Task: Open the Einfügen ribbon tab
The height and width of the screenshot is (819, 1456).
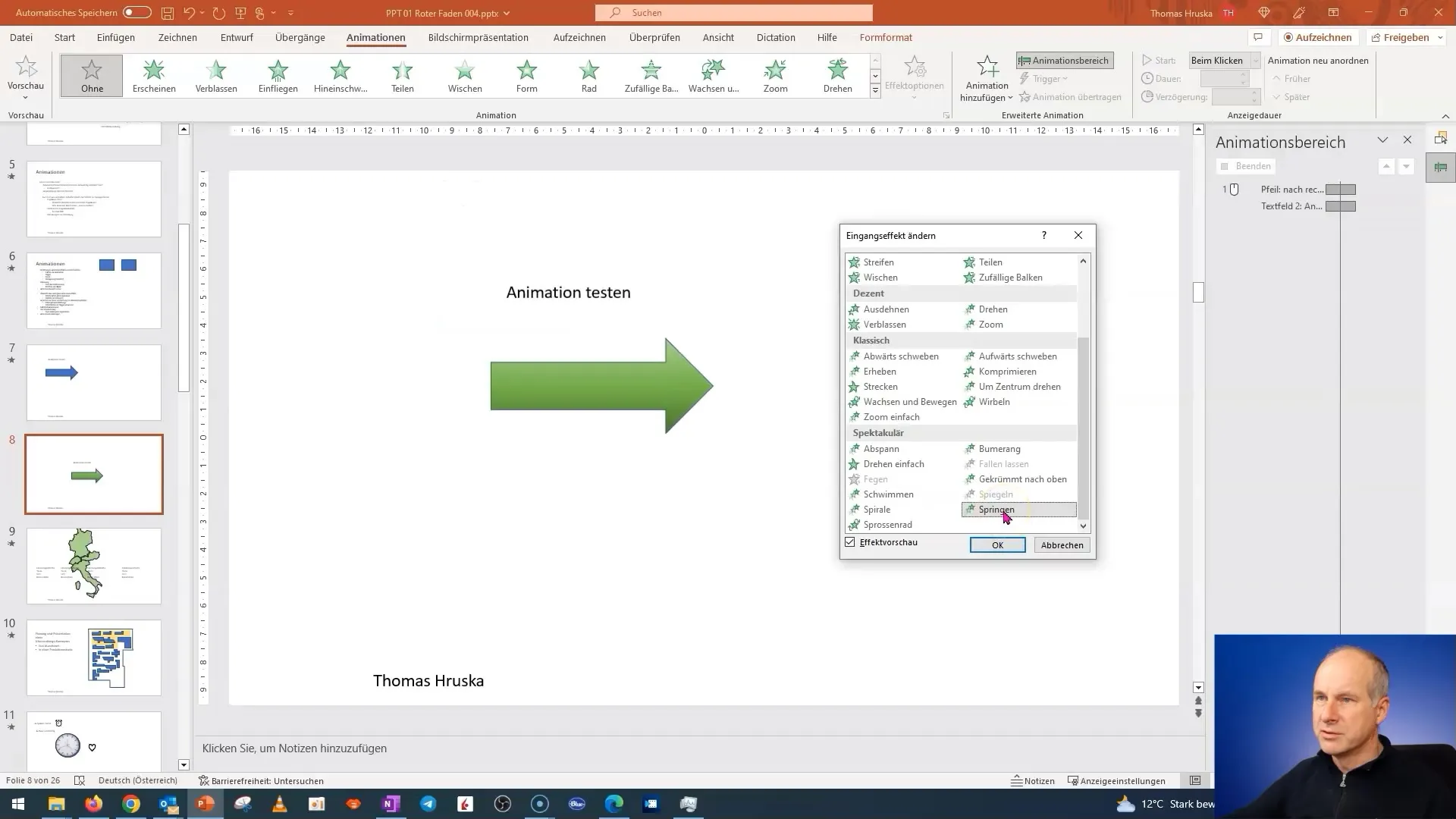Action: point(116,37)
